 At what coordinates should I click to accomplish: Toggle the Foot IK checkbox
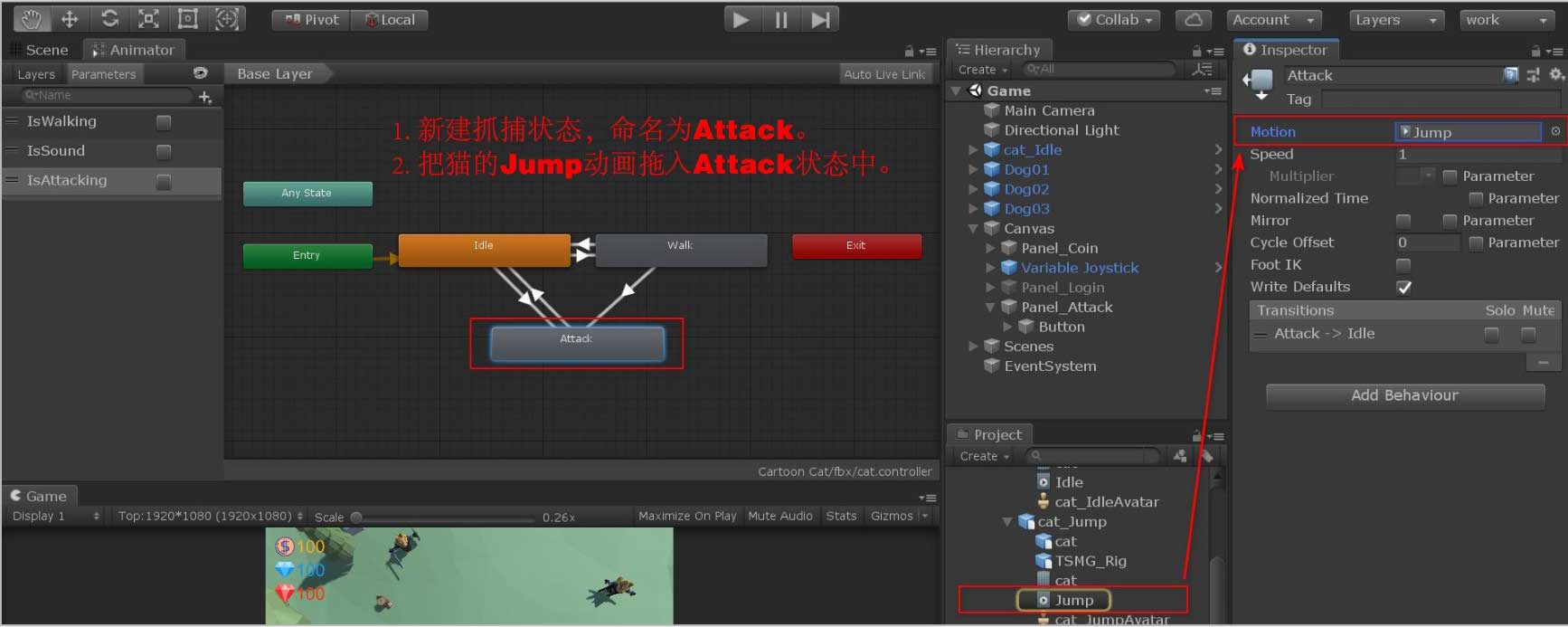(1403, 265)
